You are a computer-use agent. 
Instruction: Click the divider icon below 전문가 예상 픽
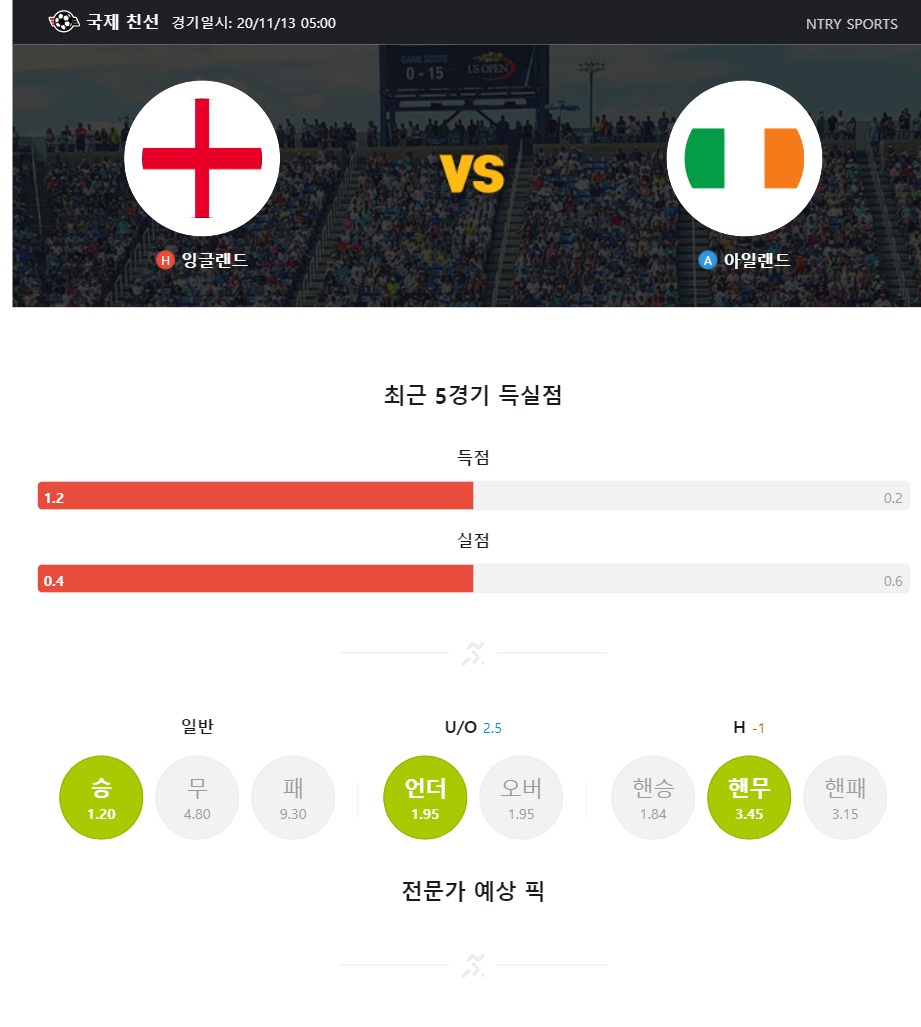[x=473, y=965]
